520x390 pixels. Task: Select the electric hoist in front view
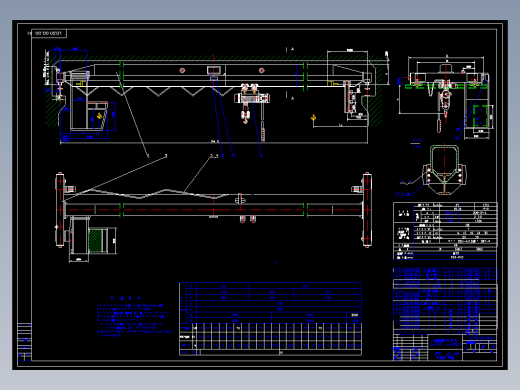252,103
